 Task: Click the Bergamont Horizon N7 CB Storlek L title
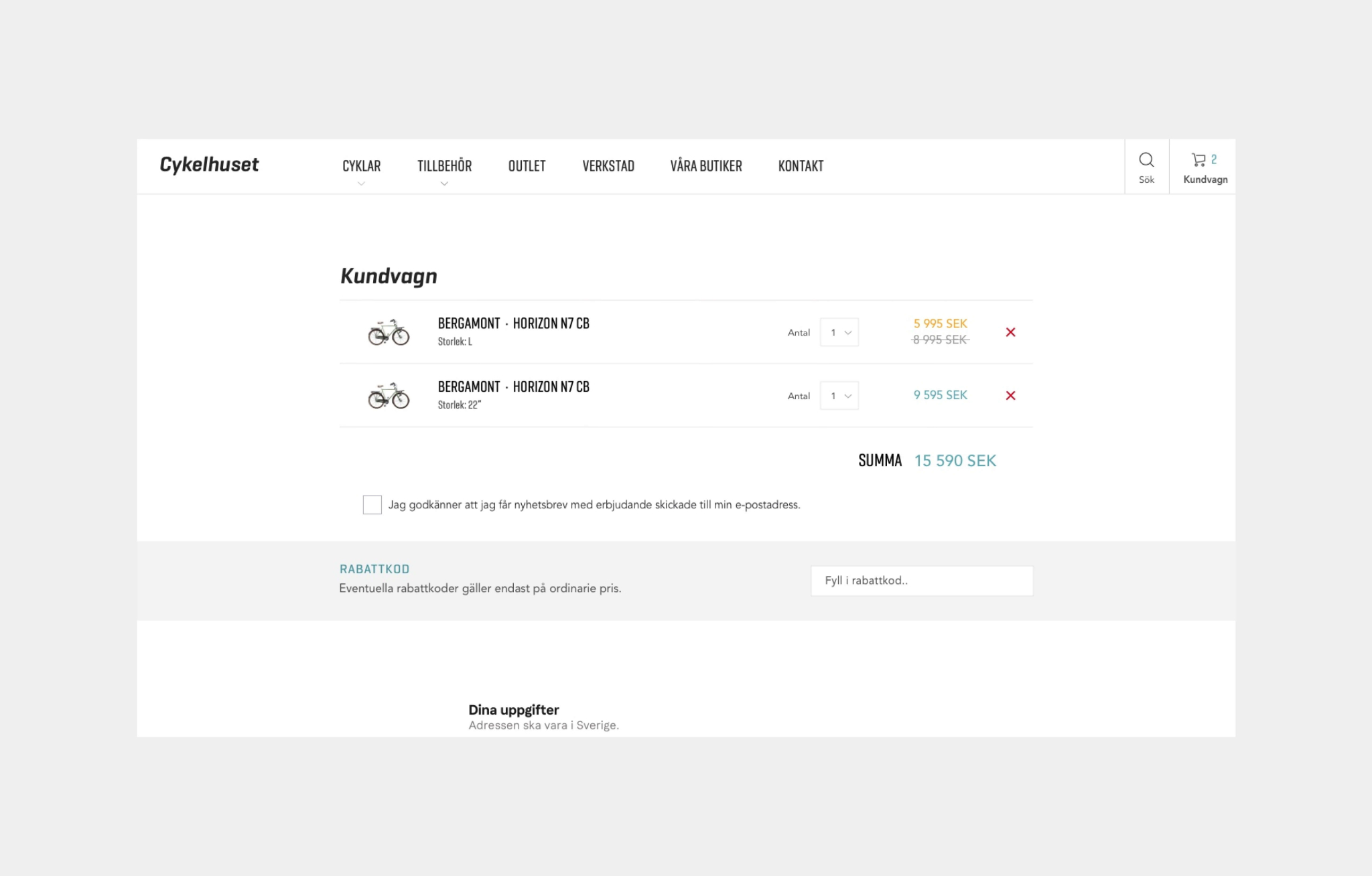pyautogui.click(x=514, y=323)
